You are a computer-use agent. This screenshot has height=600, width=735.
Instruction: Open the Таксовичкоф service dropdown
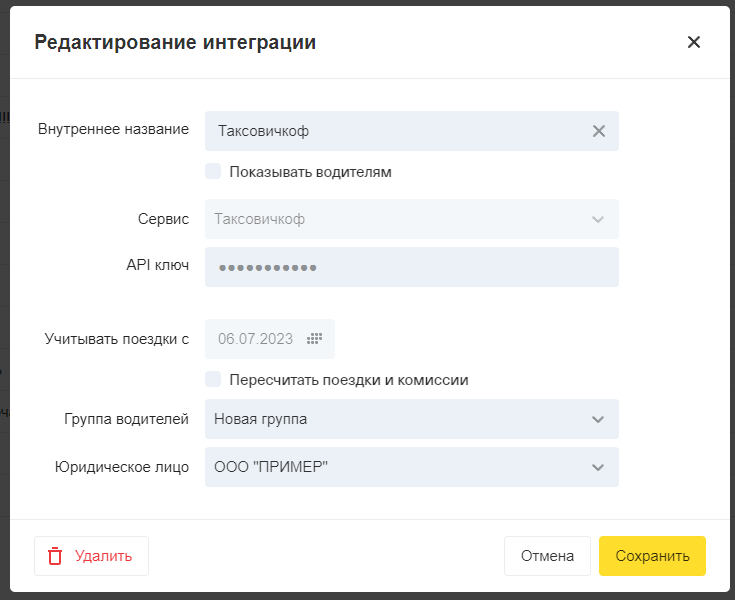400,219
